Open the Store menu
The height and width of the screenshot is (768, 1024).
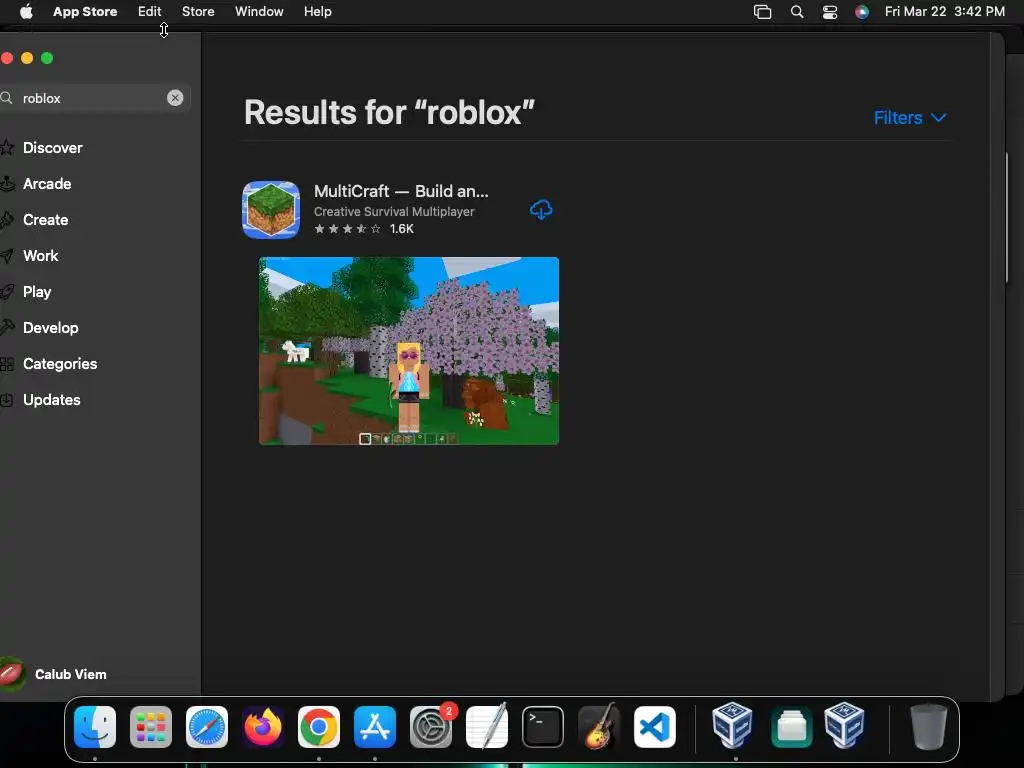click(198, 12)
